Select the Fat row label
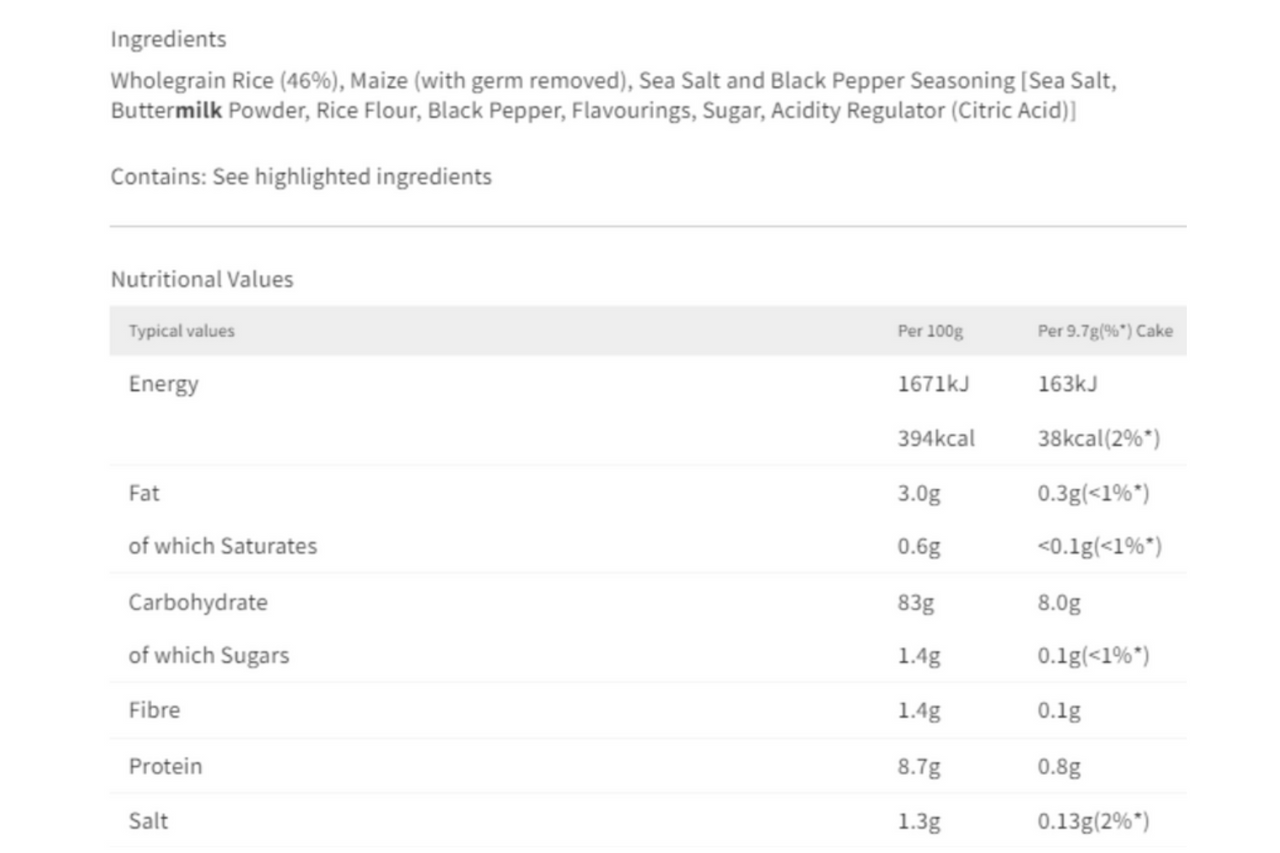 (144, 493)
